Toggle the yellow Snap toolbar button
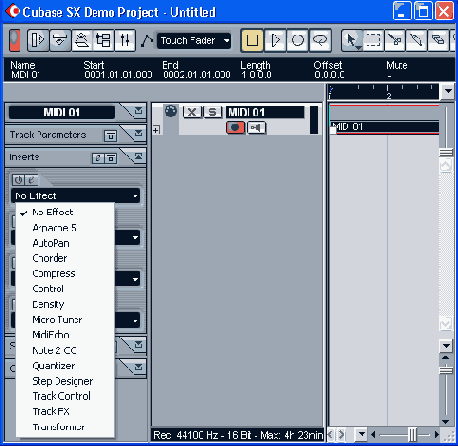Screen dimensions: 458x446 252,41
